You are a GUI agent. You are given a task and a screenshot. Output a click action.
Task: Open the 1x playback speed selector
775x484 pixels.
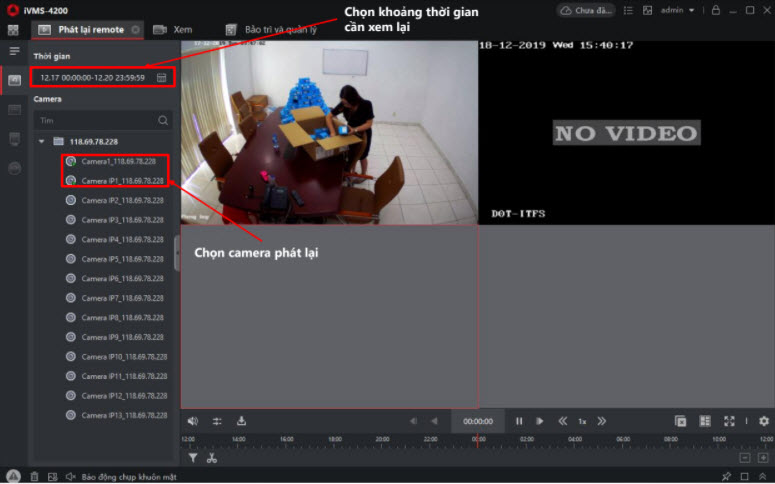(582, 421)
